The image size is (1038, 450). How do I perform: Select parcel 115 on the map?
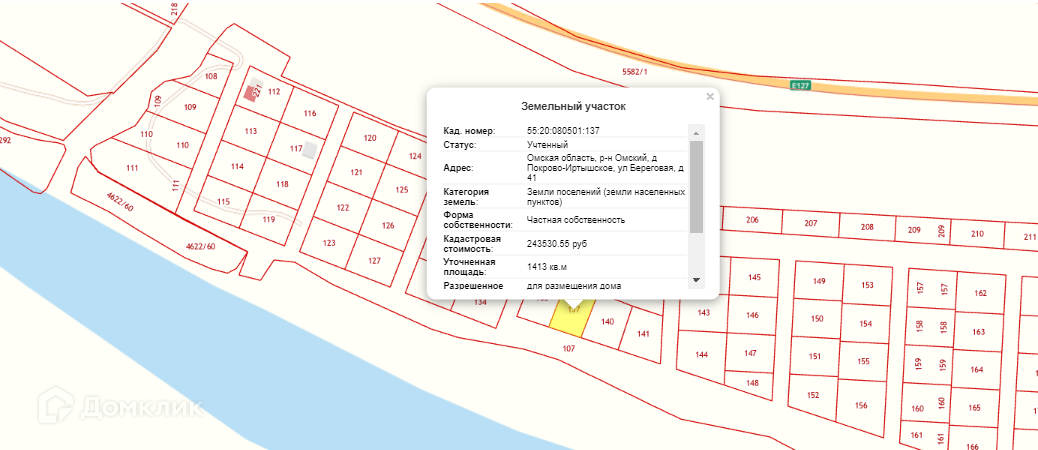(x=223, y=202)
